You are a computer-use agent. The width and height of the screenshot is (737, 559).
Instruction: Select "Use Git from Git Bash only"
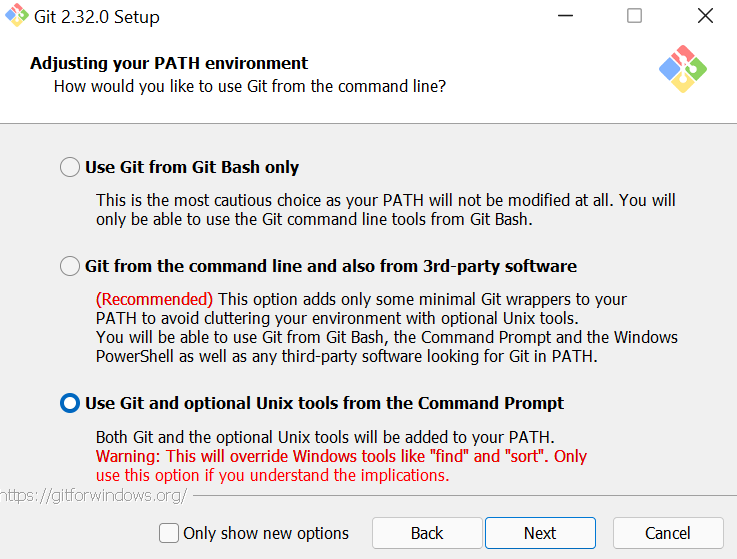(x=70, y=168)
